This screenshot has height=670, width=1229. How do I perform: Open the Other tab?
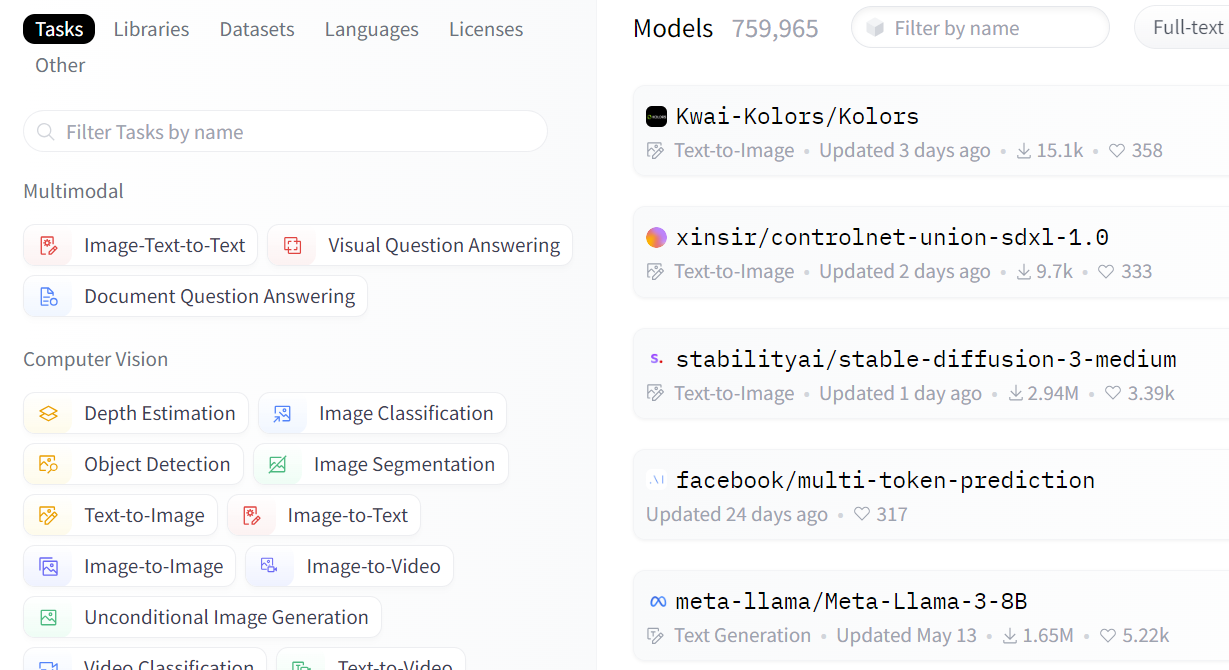[x=60, y=65]
